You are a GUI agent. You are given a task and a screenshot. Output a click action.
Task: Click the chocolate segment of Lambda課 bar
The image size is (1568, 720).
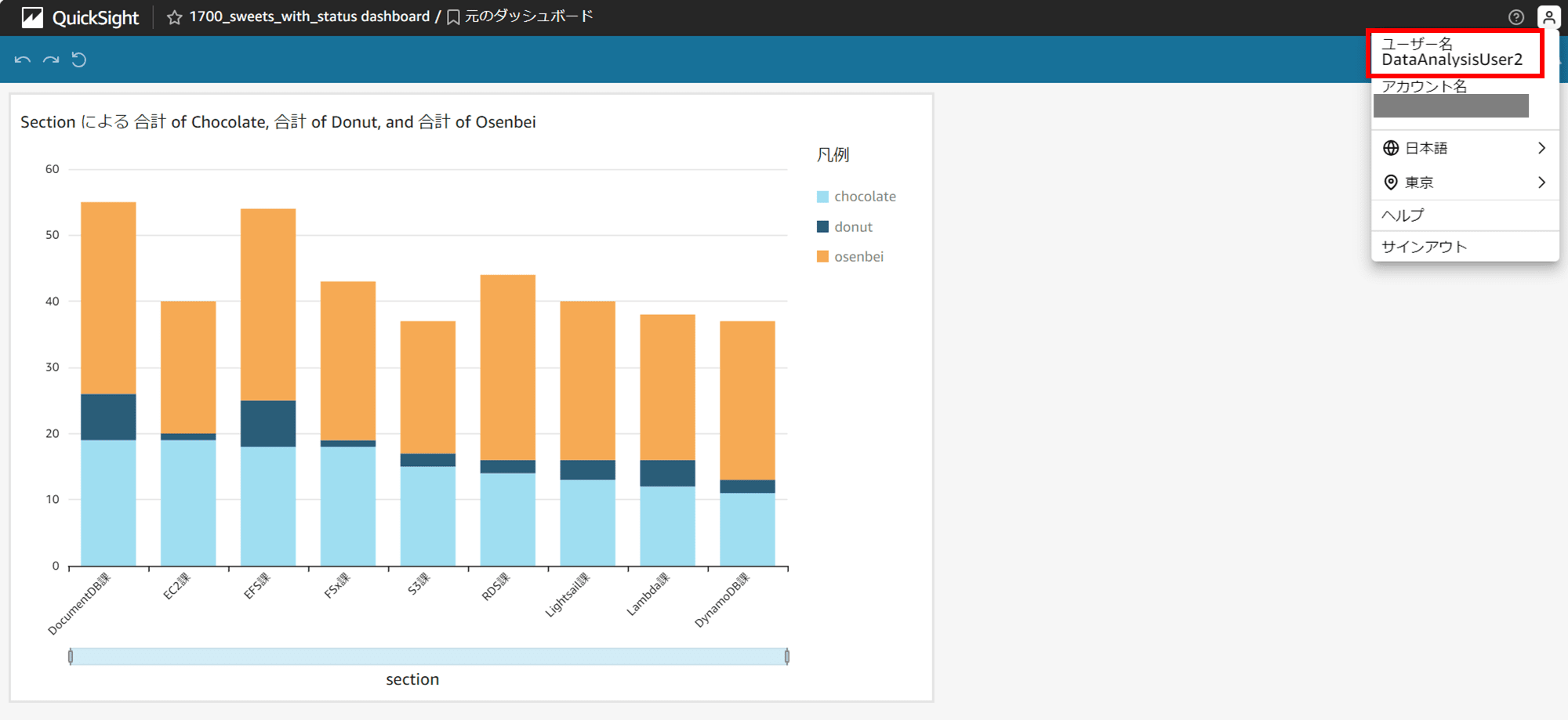(668, 526)
